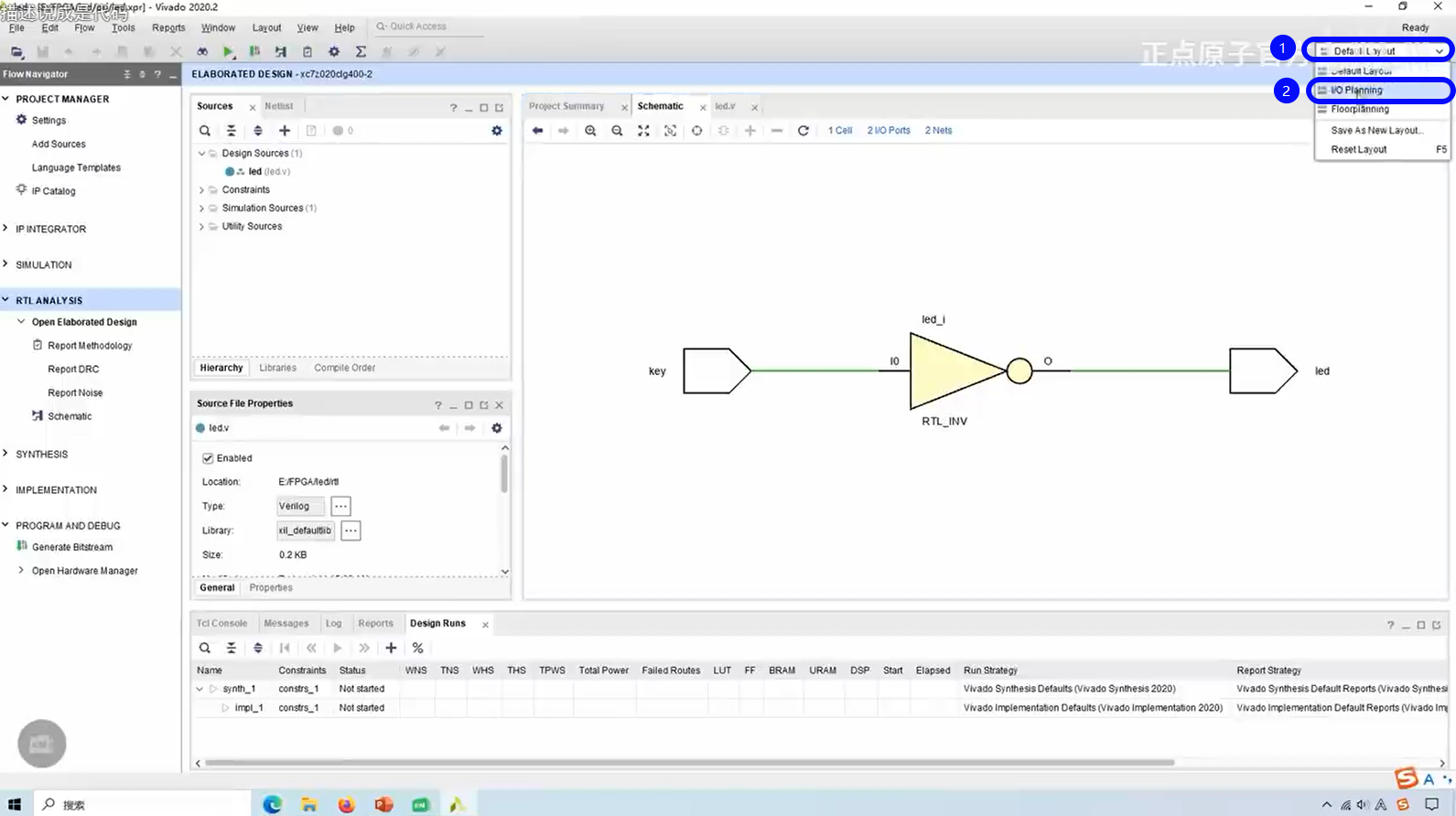Viewport: 1456px width, 816px height.
Task: Click the percent icon in Design Runs toolbar
Action: pos(417,648)
